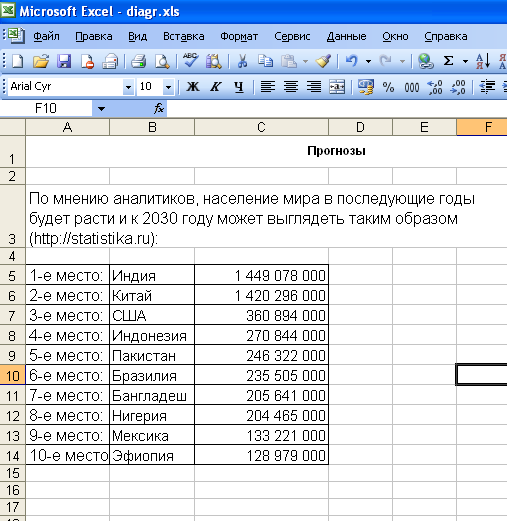
Task: Select column A header
Action: click(x=68, y=127)
